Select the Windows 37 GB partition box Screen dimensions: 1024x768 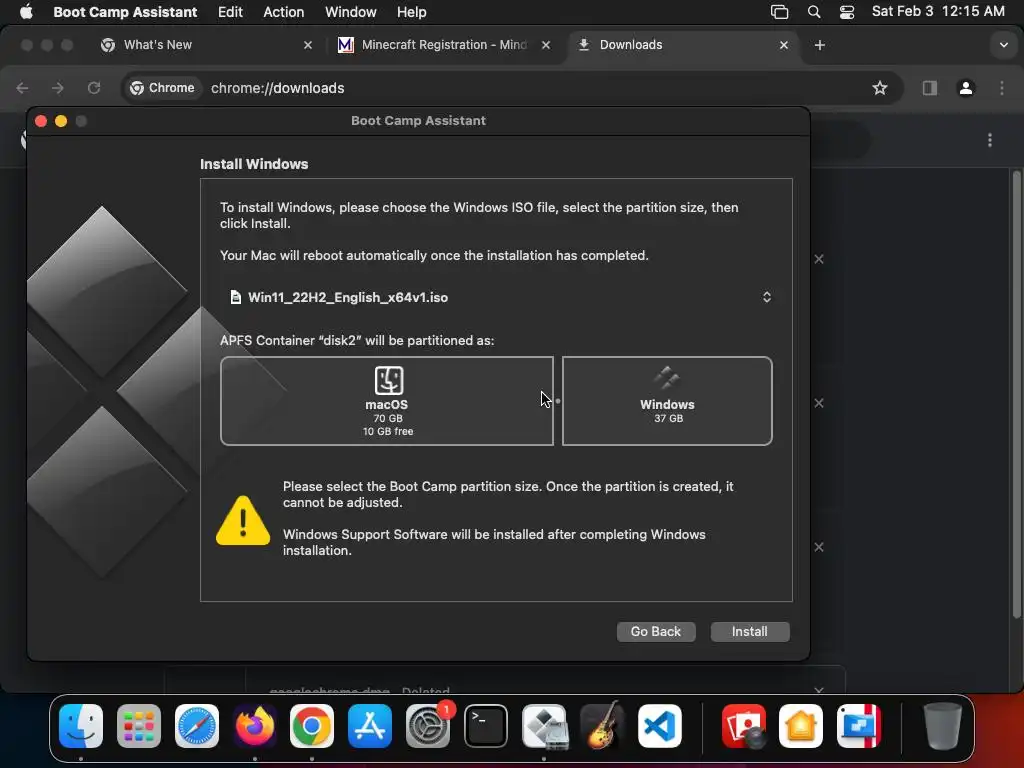(667, 401)
